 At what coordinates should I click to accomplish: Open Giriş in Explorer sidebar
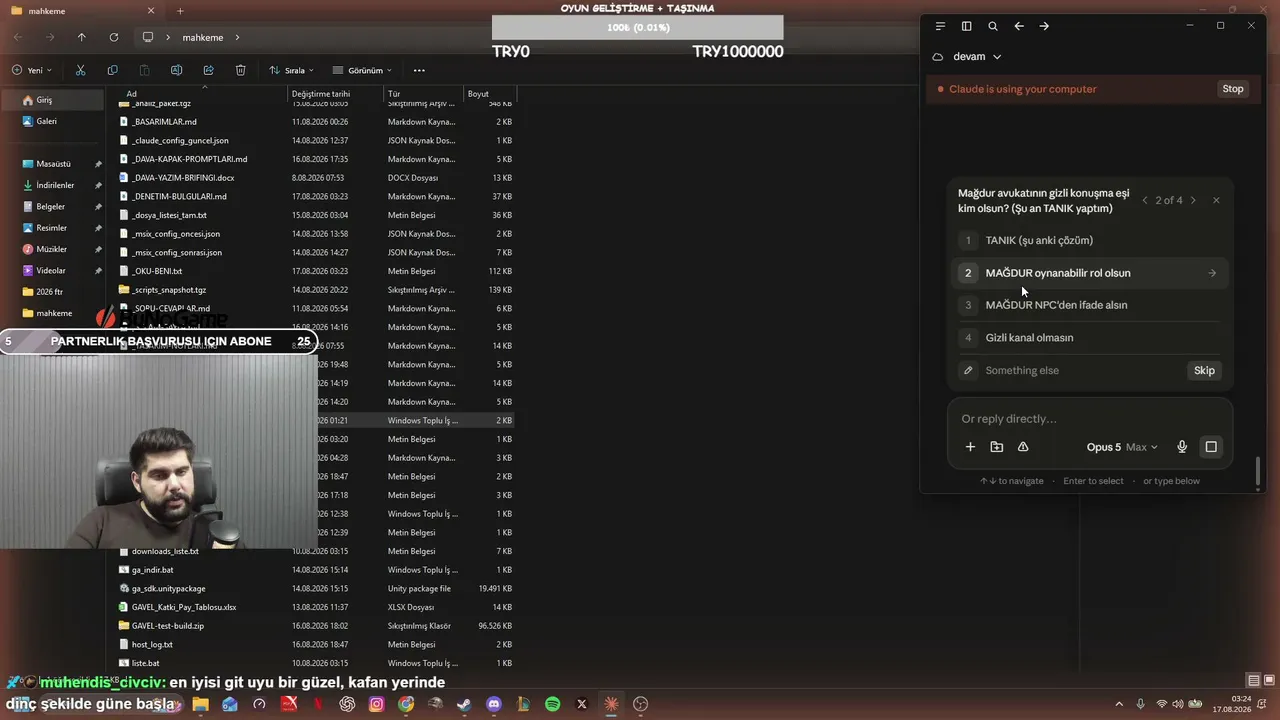click(53, 100)
